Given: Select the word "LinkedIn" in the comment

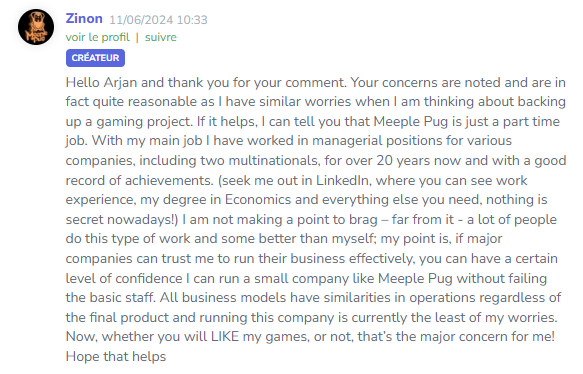Looking at the screenshot, I should pyautogui.click(x=342, y=180).
